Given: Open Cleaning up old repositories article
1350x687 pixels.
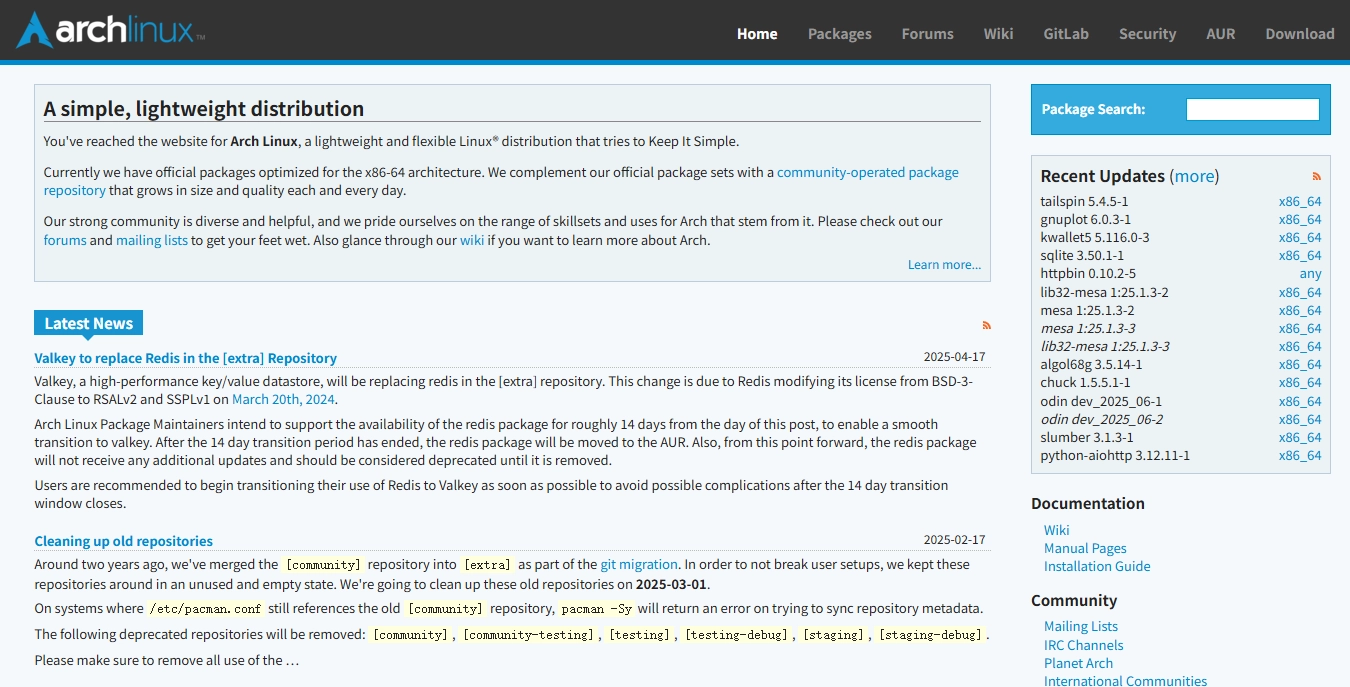Looking at the screenshot, I should point(124,541).
